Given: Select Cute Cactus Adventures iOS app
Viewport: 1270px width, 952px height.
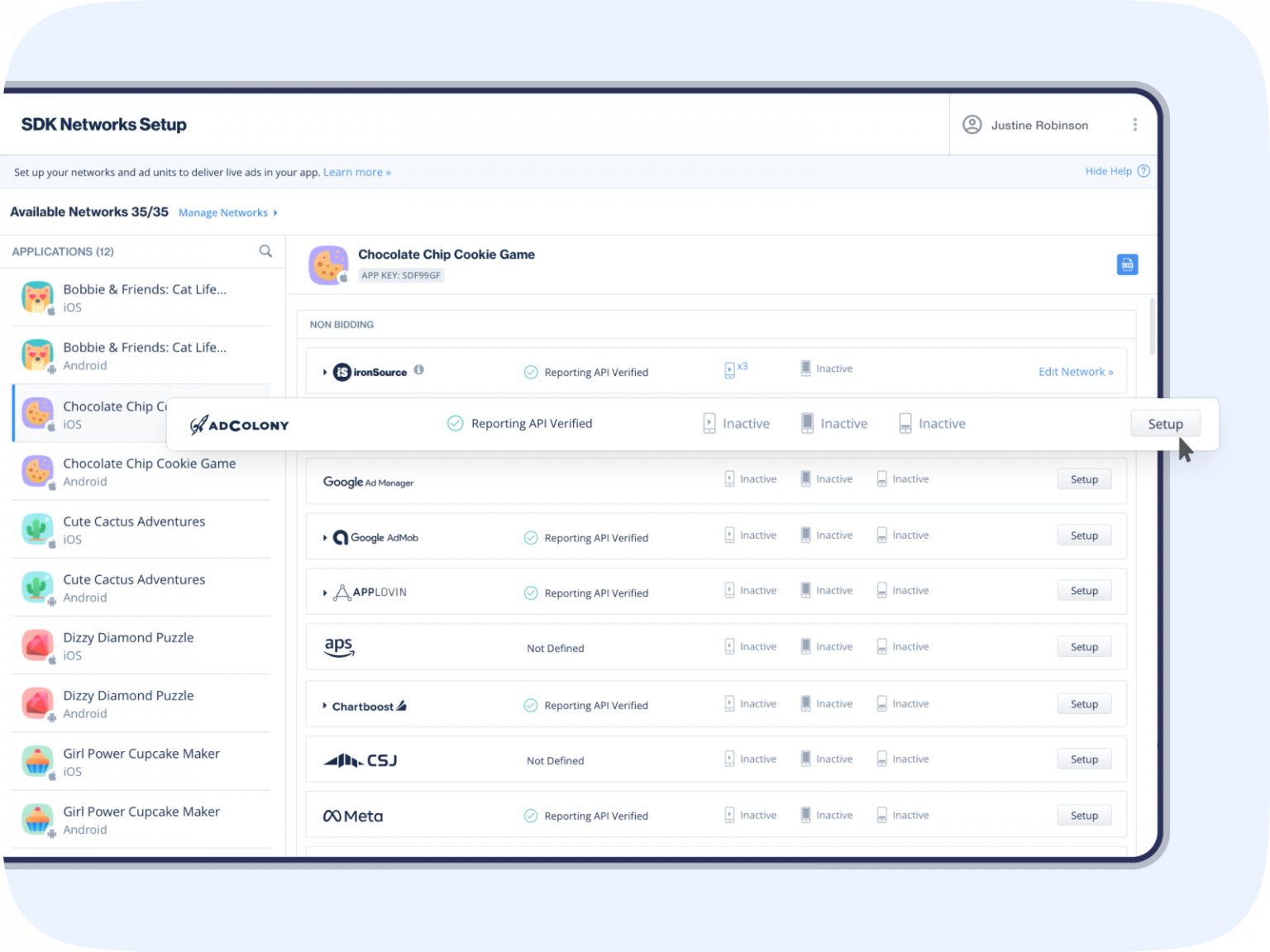Looking at the screenshot, I should tap(134, 530).
